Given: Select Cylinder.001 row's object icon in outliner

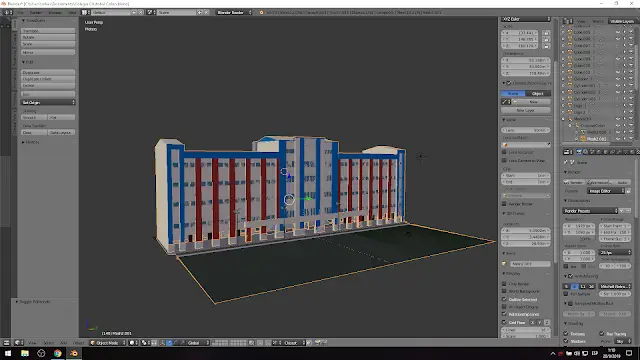Looking at the screenshot, I should [x=570, y=86].
